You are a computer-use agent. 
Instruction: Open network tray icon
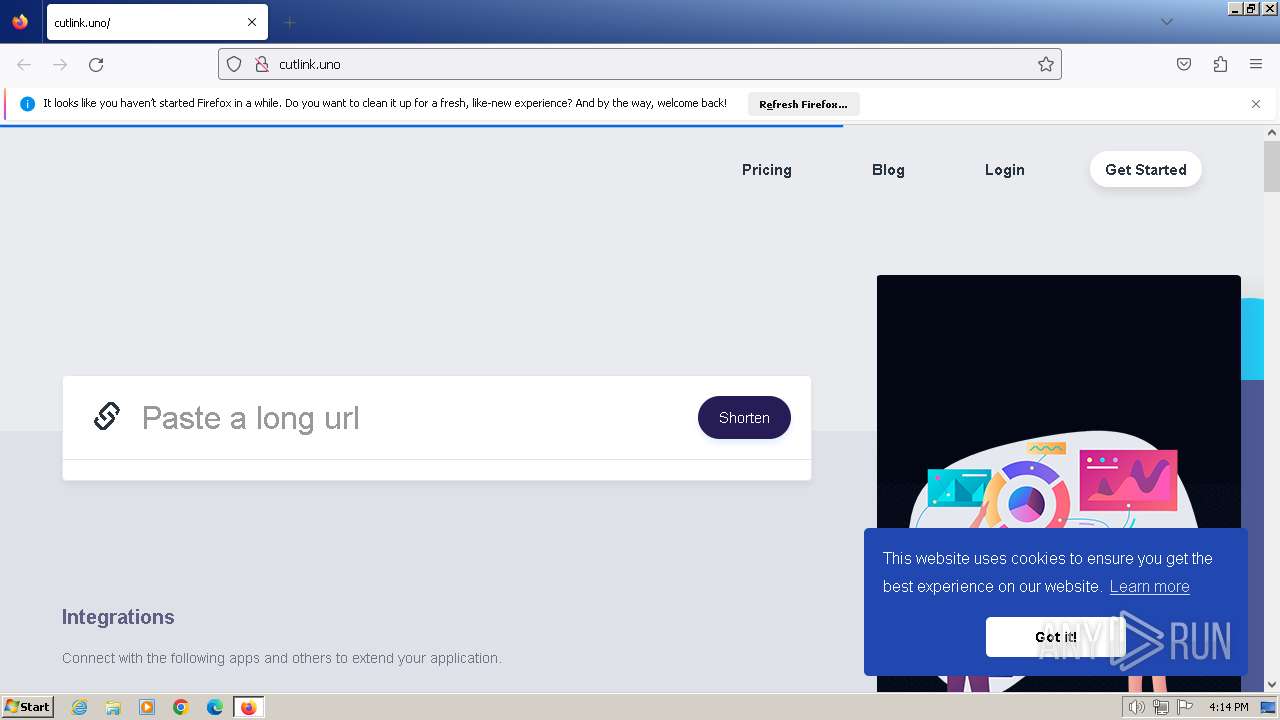pos(1161,707)
